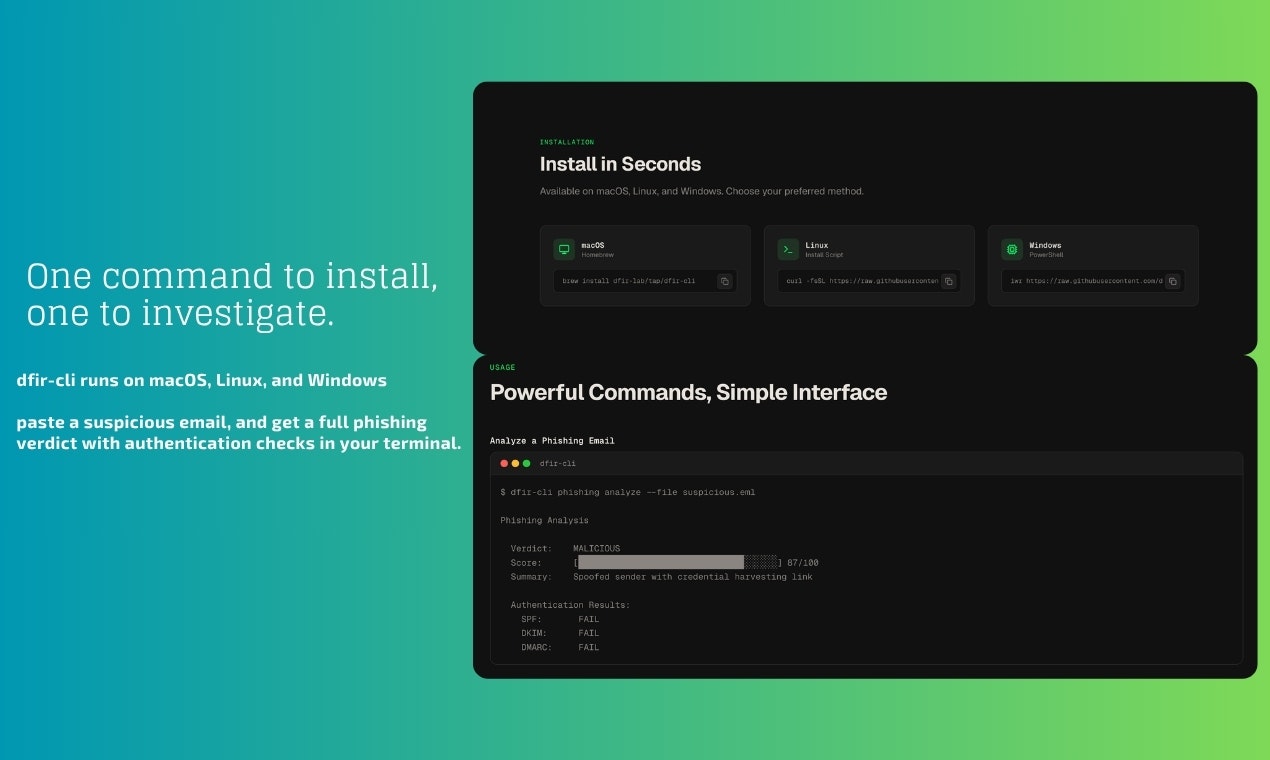Image resolution: width=1270 pixels, height=760 pixels.
Task: Copy the Windows iwr install command
Action: 1172,281
